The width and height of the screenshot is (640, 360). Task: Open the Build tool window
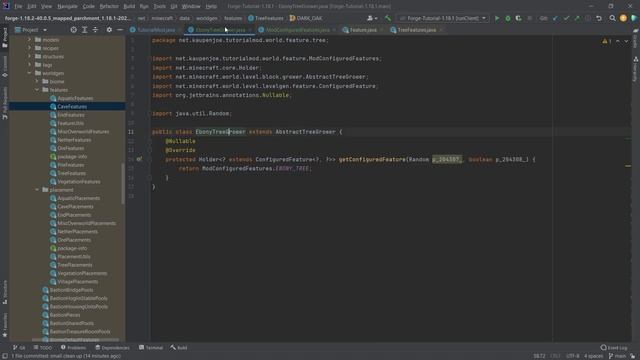(179, 348)
